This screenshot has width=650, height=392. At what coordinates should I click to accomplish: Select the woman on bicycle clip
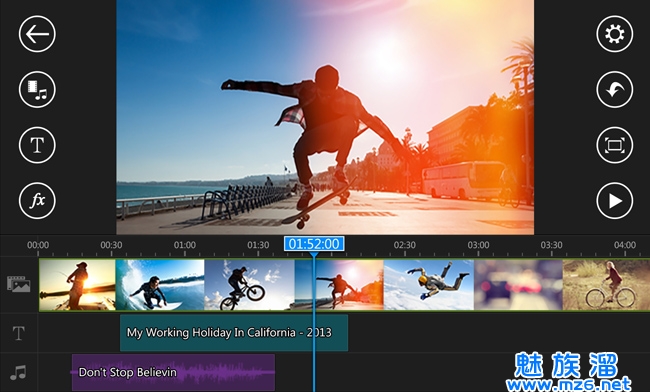(606, 285)
